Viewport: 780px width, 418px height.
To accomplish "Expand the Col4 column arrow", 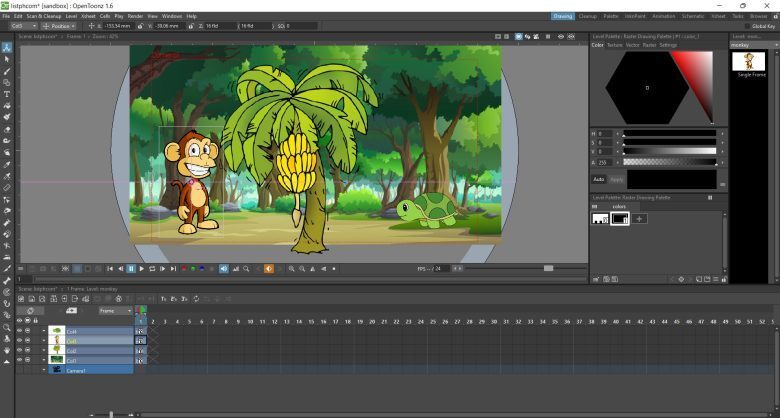I will click(x=44, y=331).
